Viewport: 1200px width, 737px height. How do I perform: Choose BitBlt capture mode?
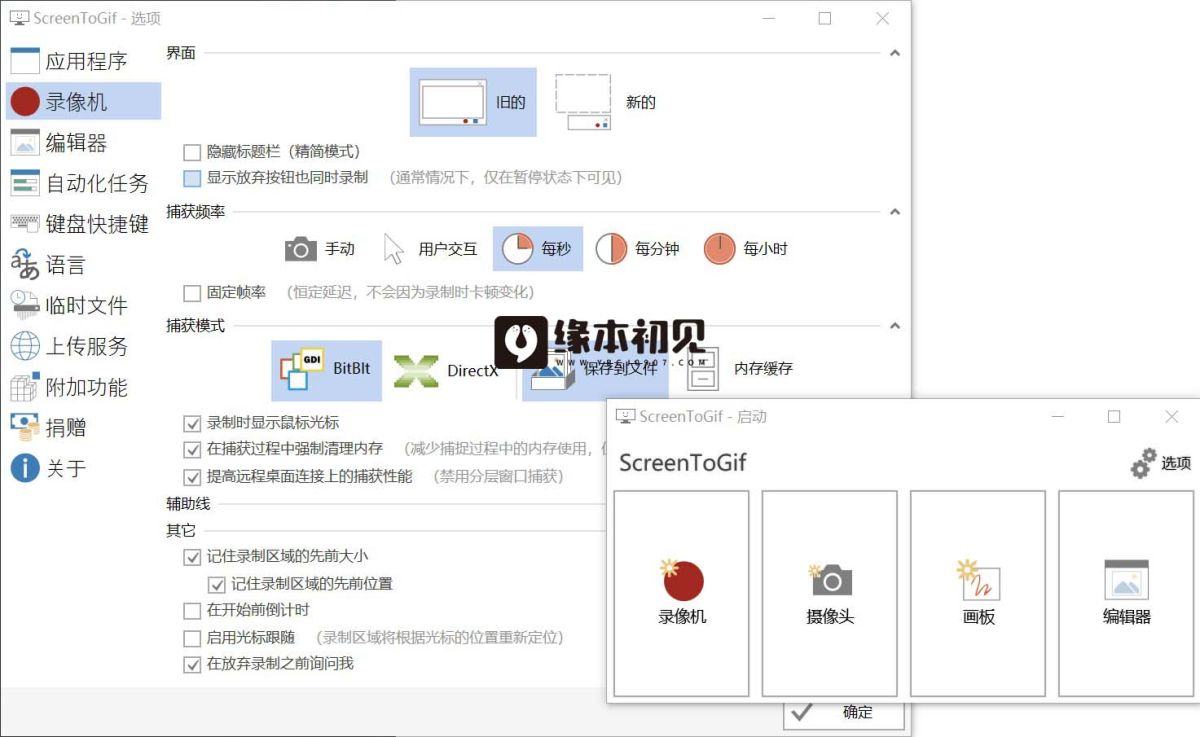[326, 370]
